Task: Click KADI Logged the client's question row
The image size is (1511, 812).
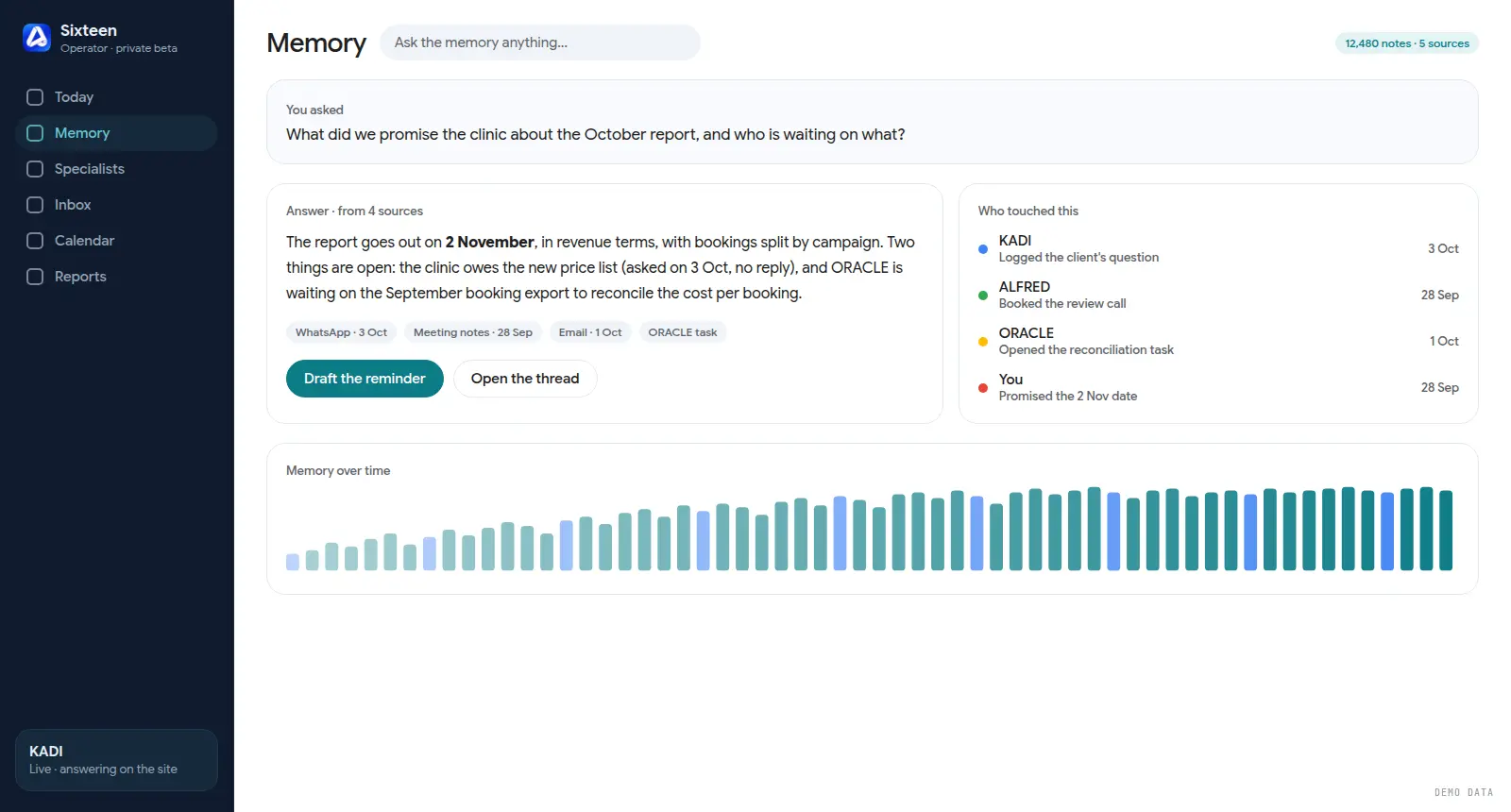Action: (x=1218, y=248)
